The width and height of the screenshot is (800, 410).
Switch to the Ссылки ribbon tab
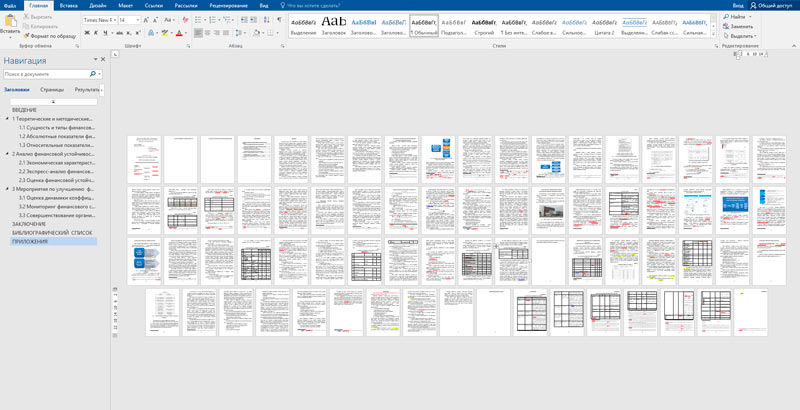click(154, 6)
